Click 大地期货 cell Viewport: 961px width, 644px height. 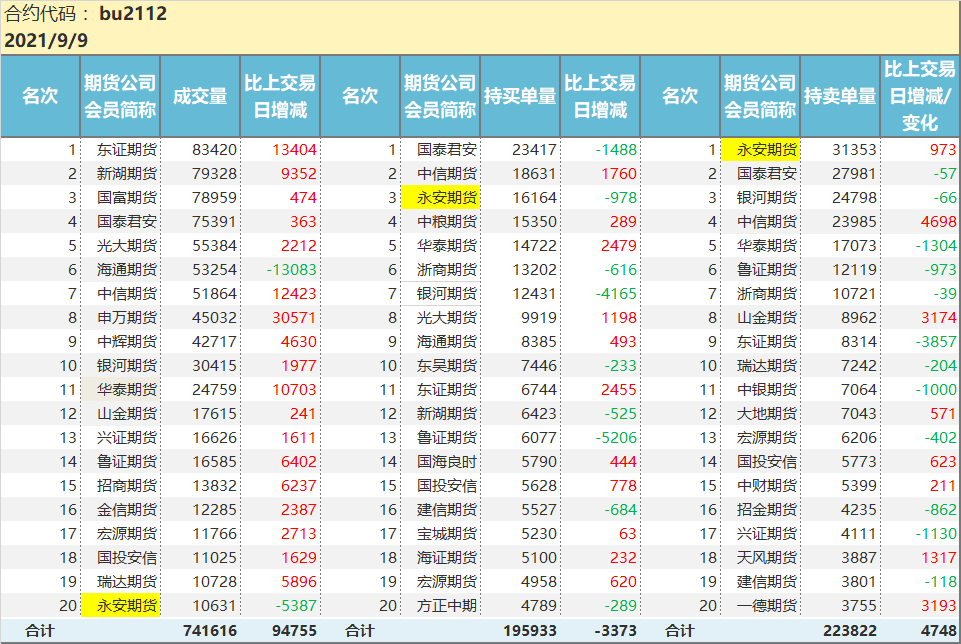(x=766, y=414)
